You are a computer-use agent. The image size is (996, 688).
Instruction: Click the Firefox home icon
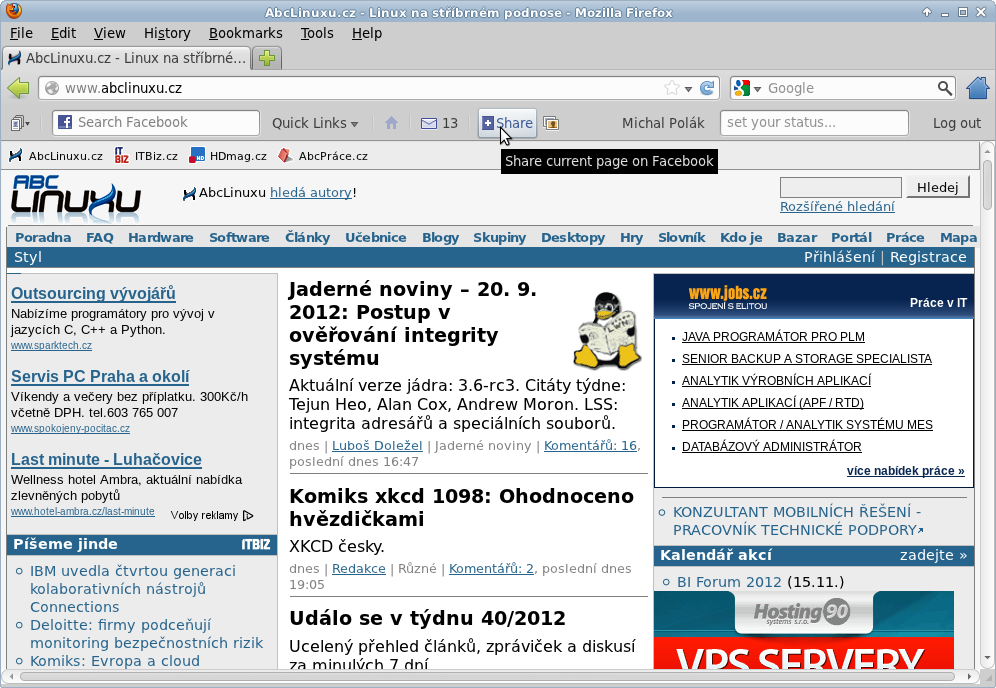coord(978,88)
